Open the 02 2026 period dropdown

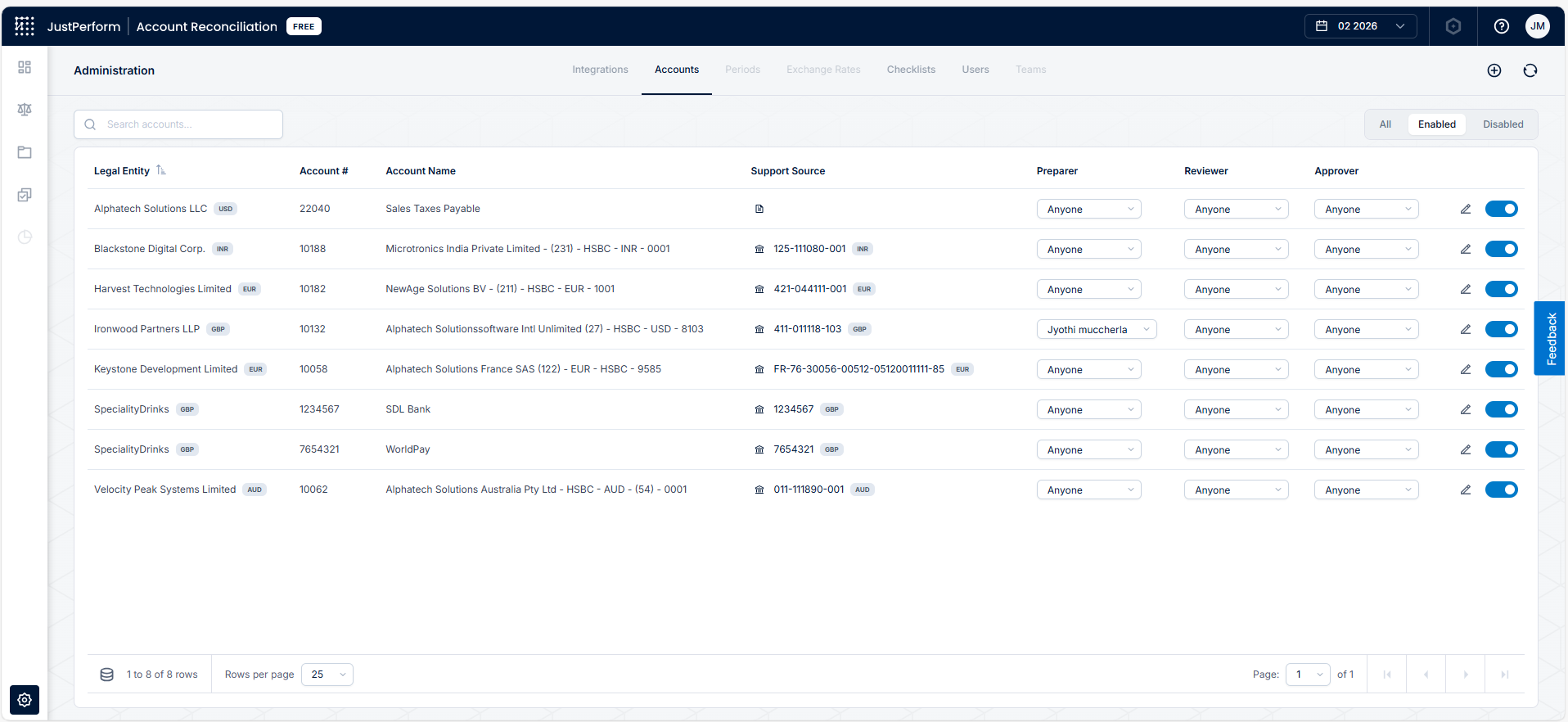1360,26
